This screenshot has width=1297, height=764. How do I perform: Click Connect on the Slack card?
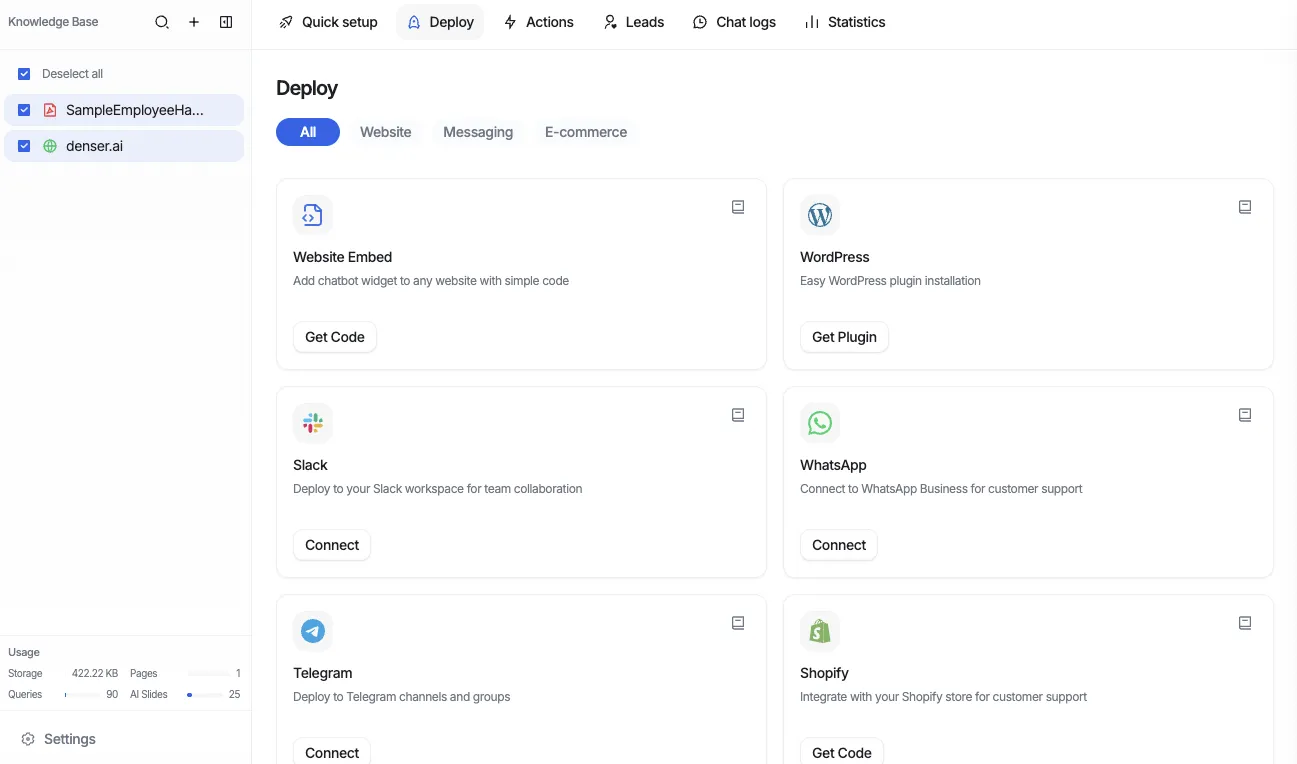(x=331, y=545)
